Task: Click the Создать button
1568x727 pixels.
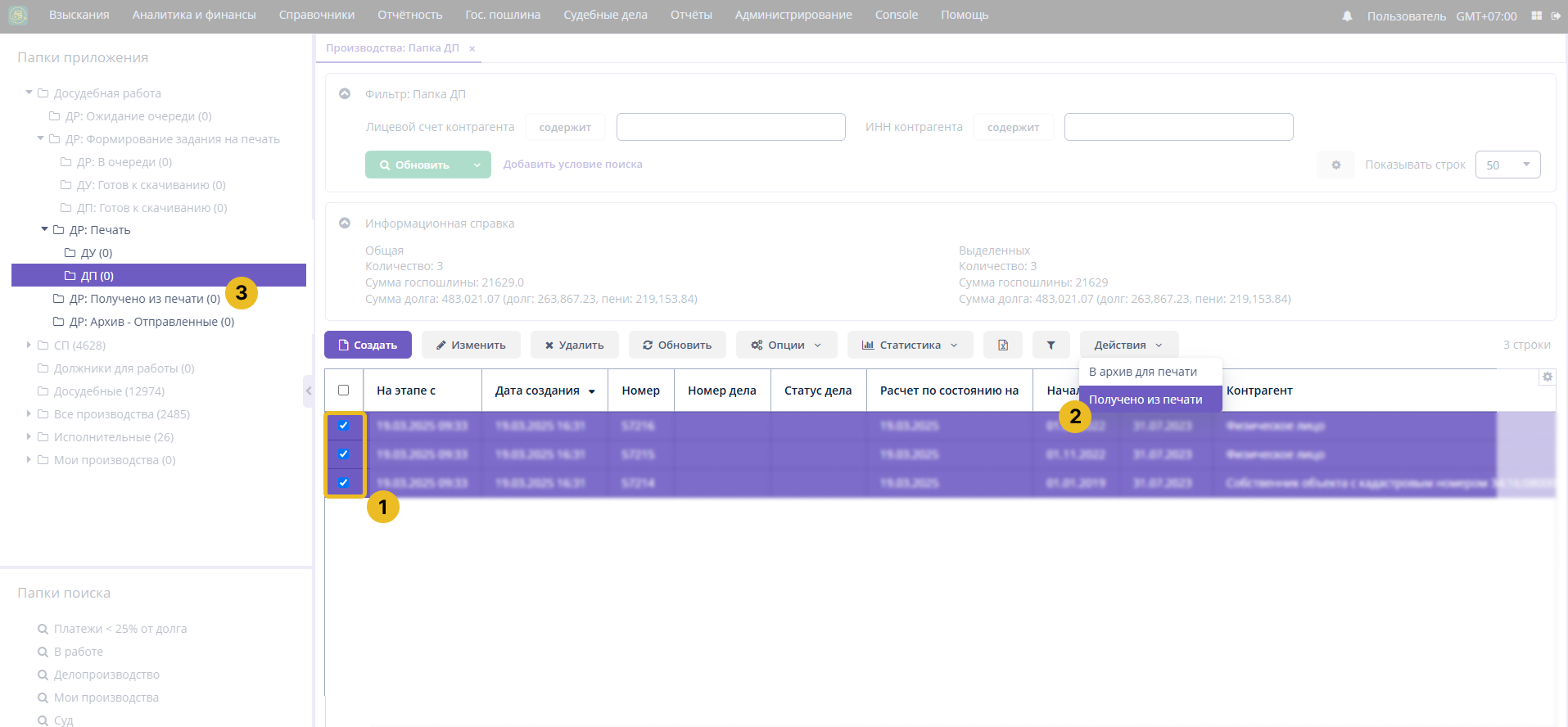Action: point(367,345)
